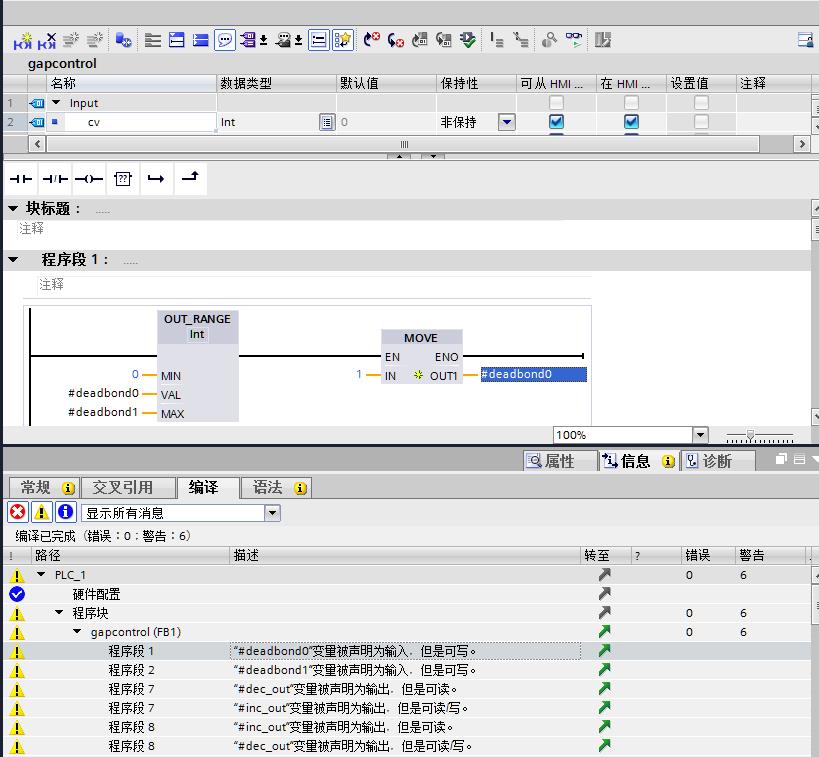Image resolution: width=819 pixels, height=757 pixels.
Task: Open the 显示所有消息 filter dropdown
Action: [x=272, y=512]
